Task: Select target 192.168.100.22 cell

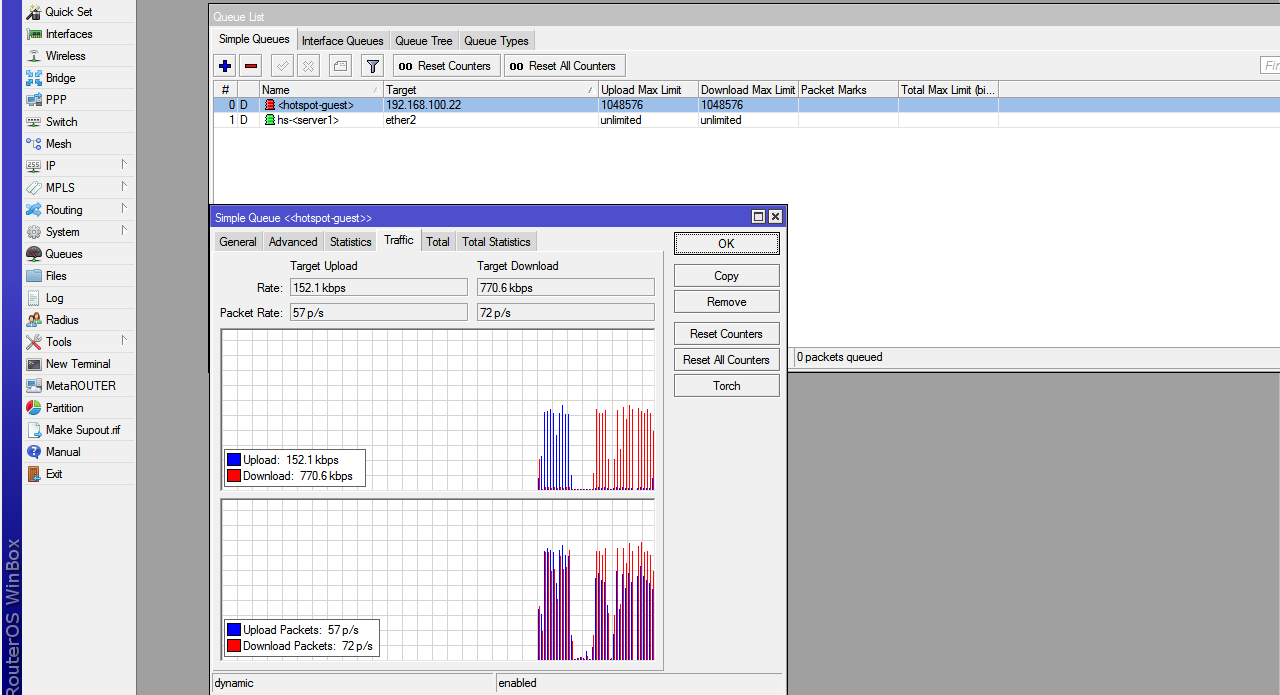Action: [490, 105]
